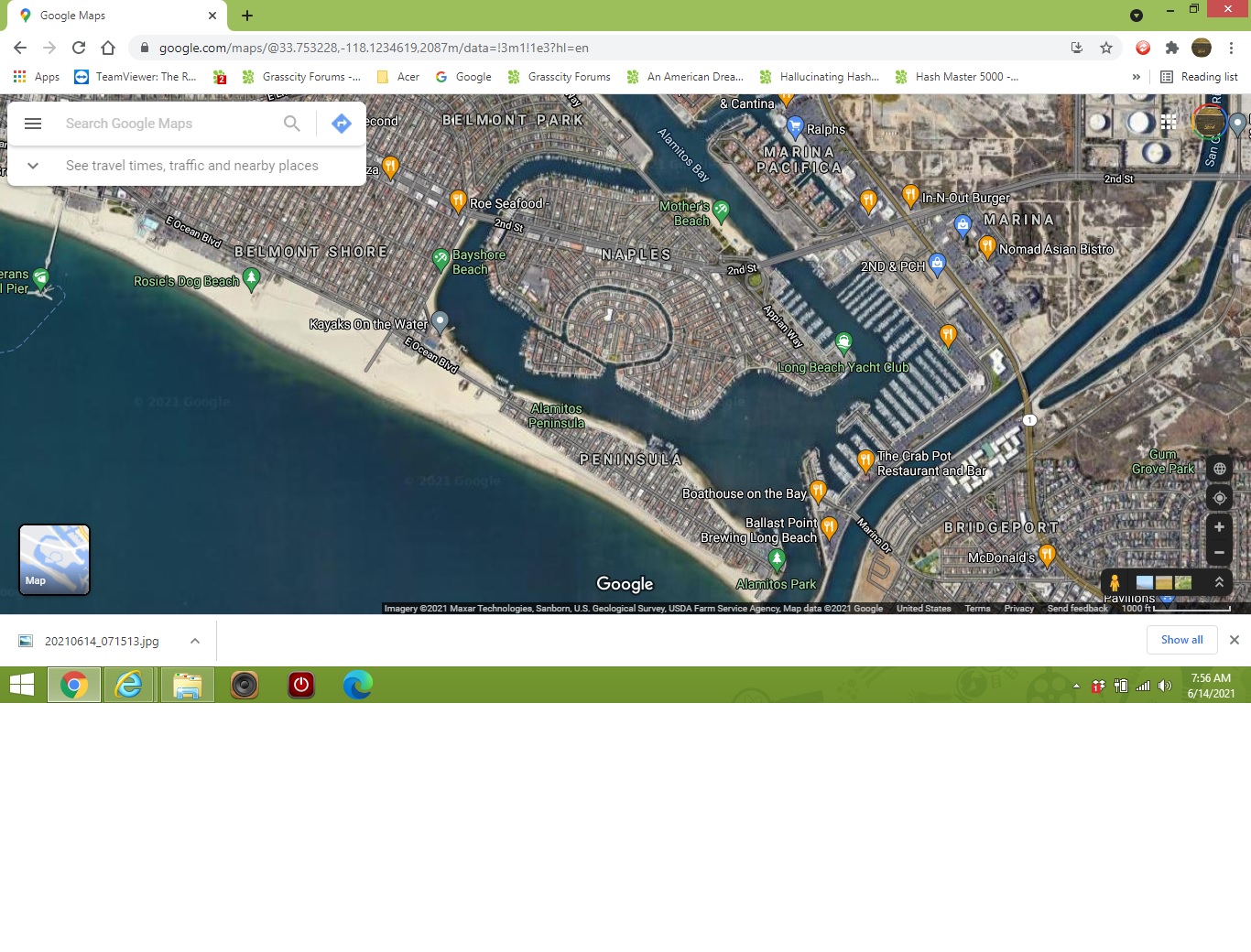The image size is (1251, 952).
Task: Select the Bayshore Beach marker
Action: (441, 259)
